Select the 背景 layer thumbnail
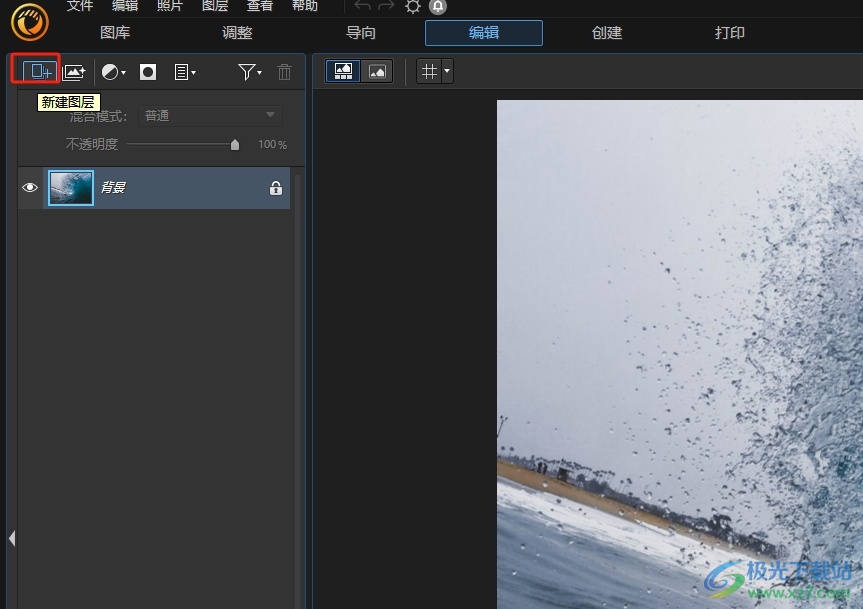Viewport: 863px width, 609px height. [71, 188]
